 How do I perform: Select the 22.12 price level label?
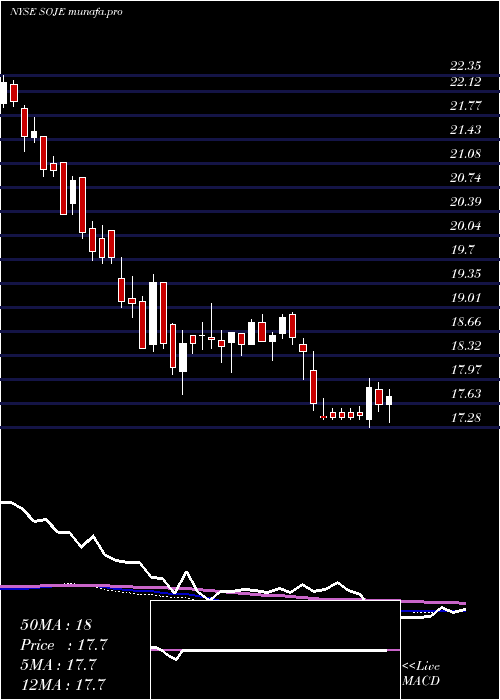465,82
